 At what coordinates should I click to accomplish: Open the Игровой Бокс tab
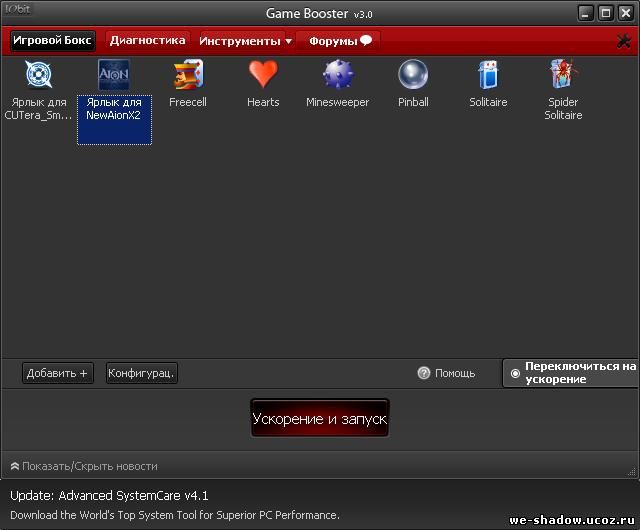tap(53, 40)
